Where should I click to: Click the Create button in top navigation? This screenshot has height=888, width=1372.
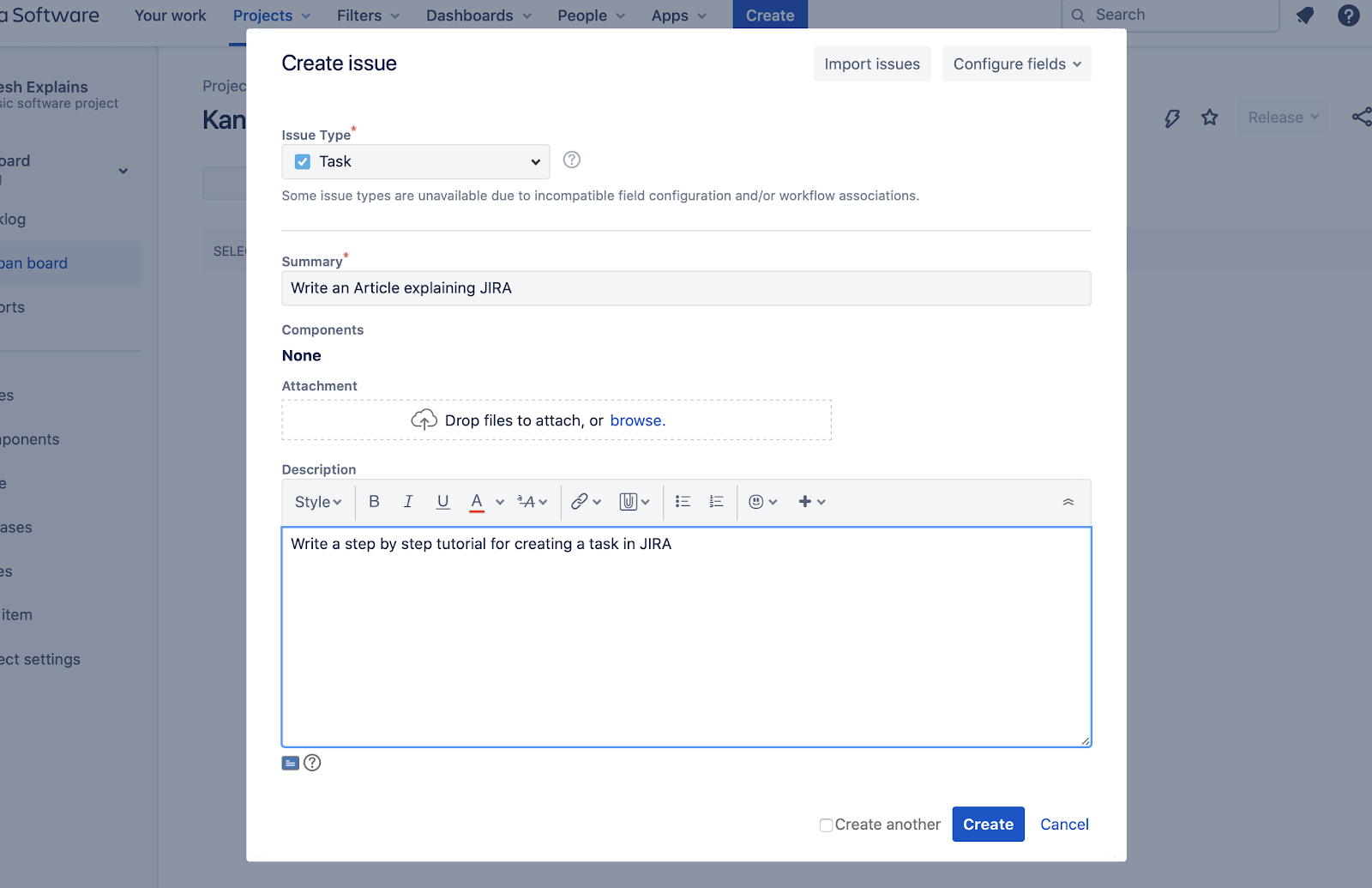[x=770, y=15]
